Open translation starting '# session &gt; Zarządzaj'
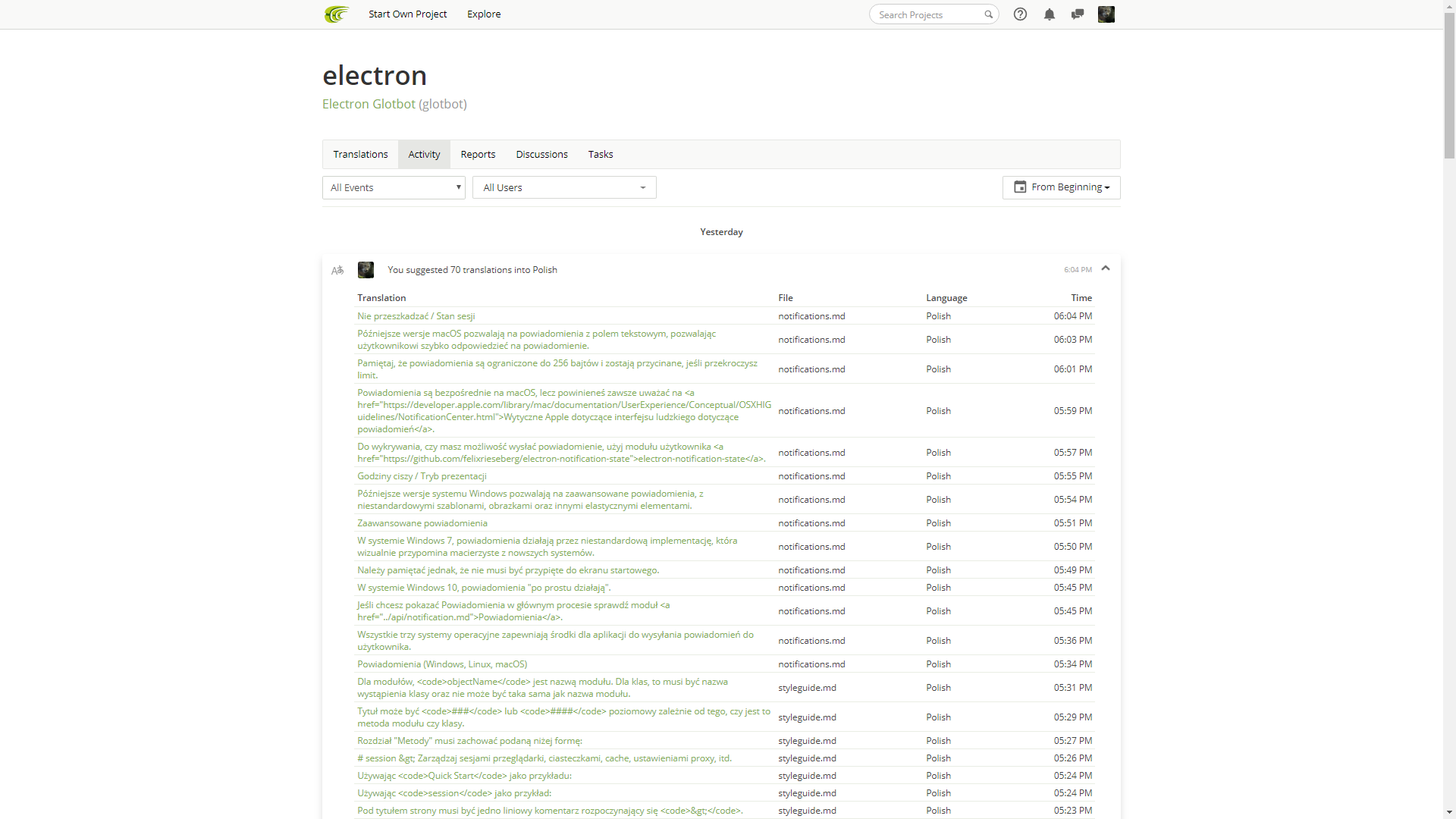 [544, 758]
